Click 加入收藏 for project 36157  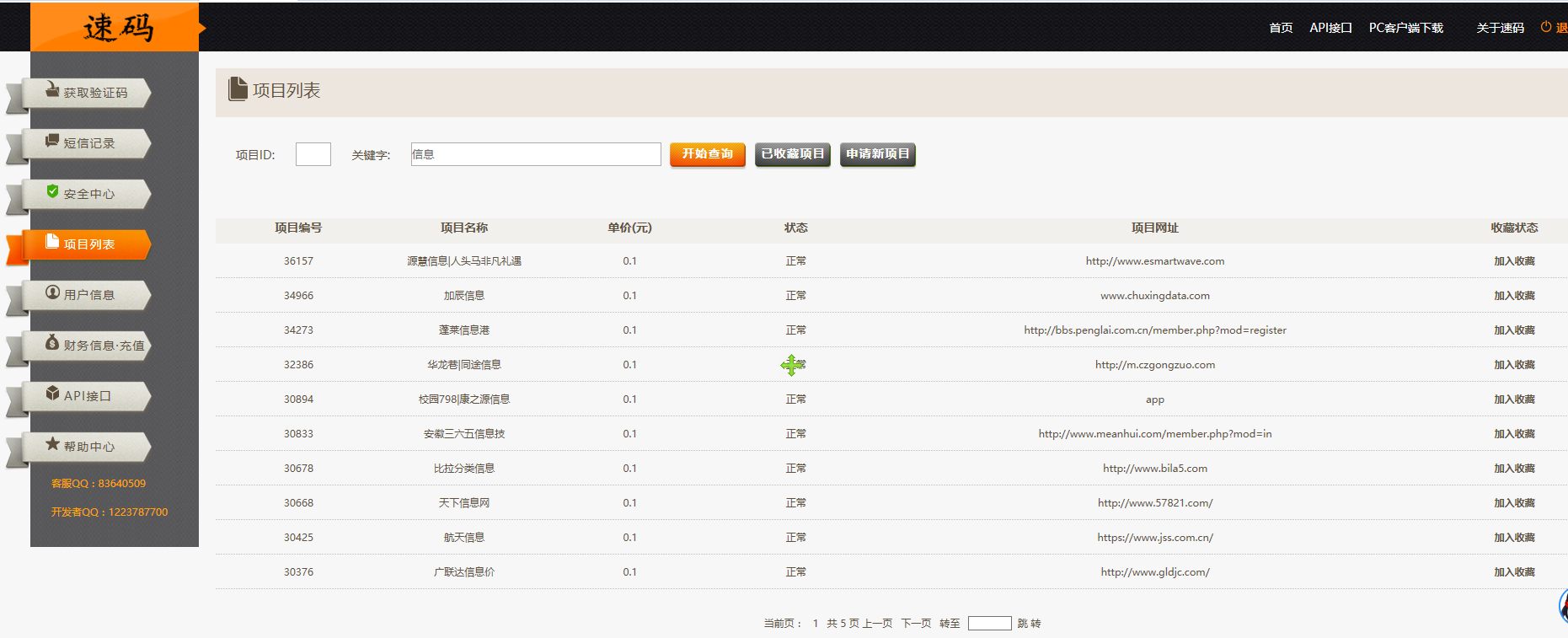[x=1514, y=261]
